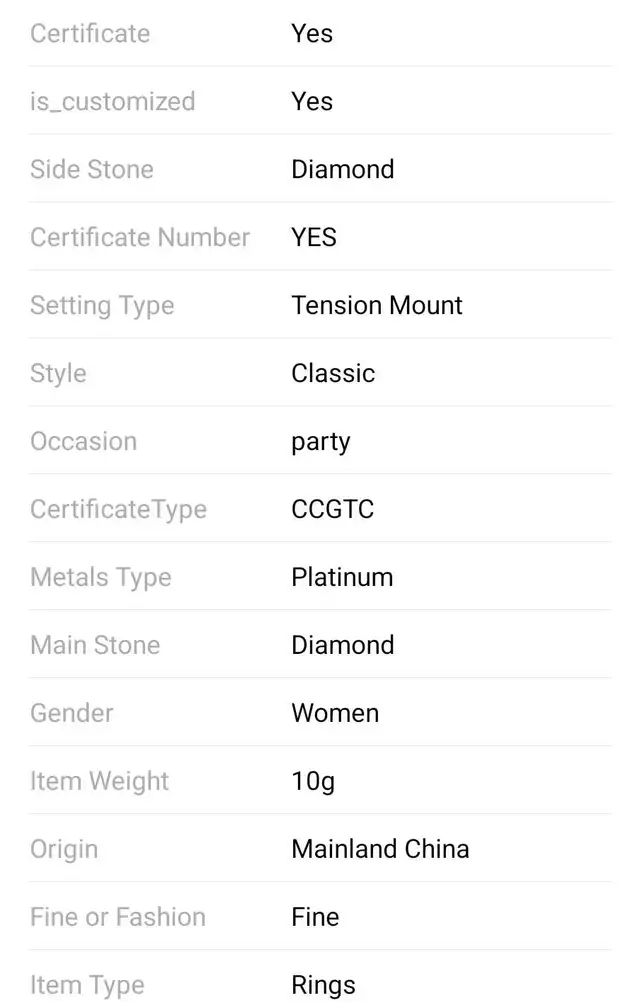Click the Fine or Fashion label
The width and height of the screenshot is (640, 1002).
118,917
